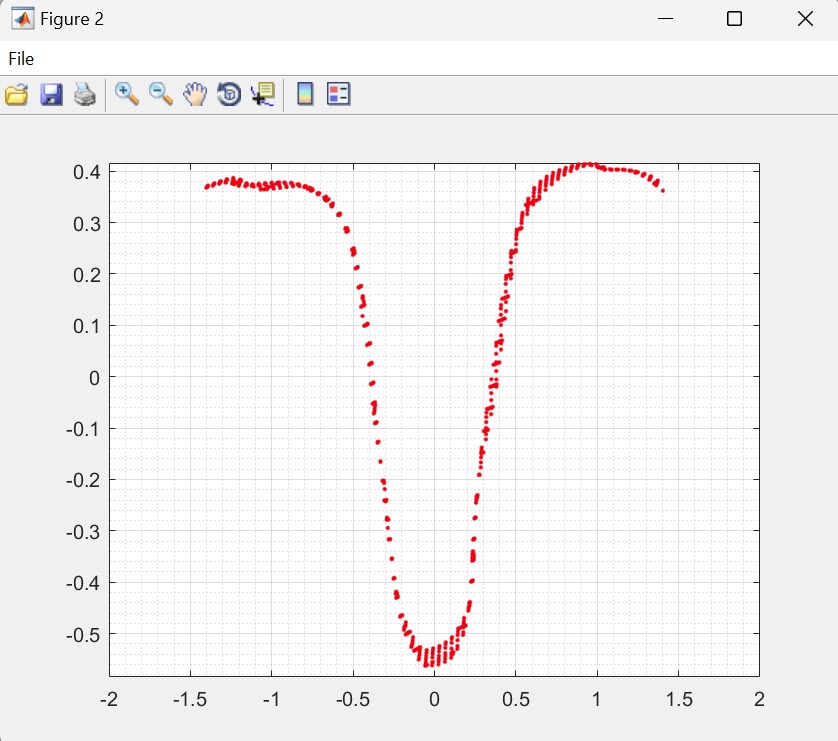Click the MATLAB logo in the title bar

tap(21, 19)
